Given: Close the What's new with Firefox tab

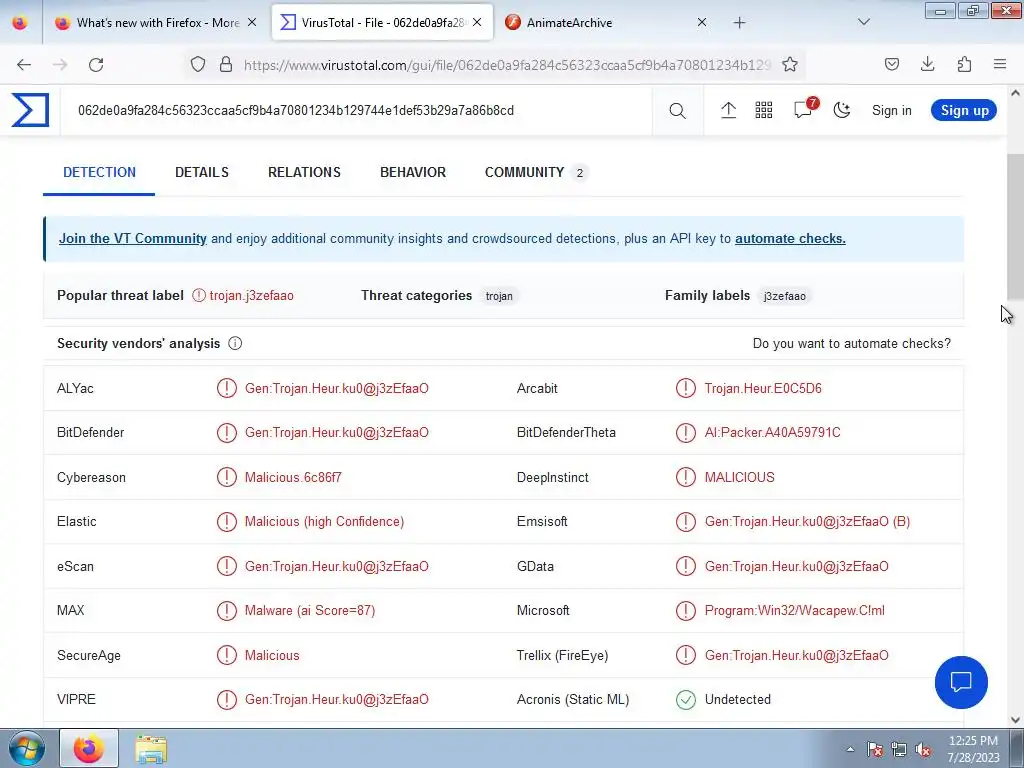Looking at the screenshot, I should (x=252, y=23).
